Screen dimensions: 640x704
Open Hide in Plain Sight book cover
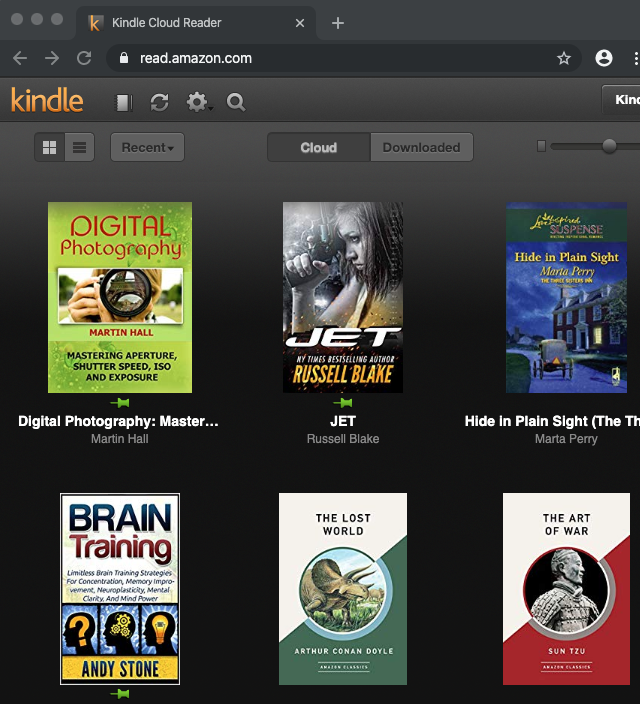pos(566,297)
